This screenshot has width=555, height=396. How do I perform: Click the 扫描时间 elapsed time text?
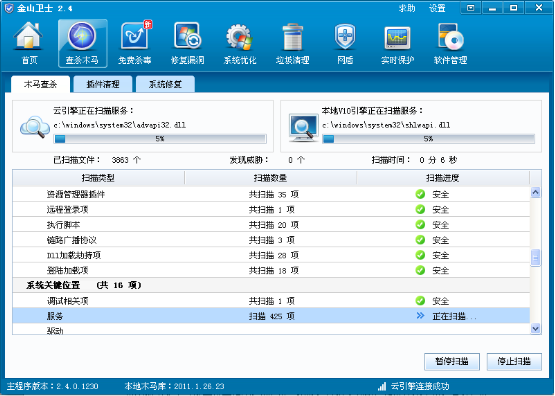tap(414, 160)
